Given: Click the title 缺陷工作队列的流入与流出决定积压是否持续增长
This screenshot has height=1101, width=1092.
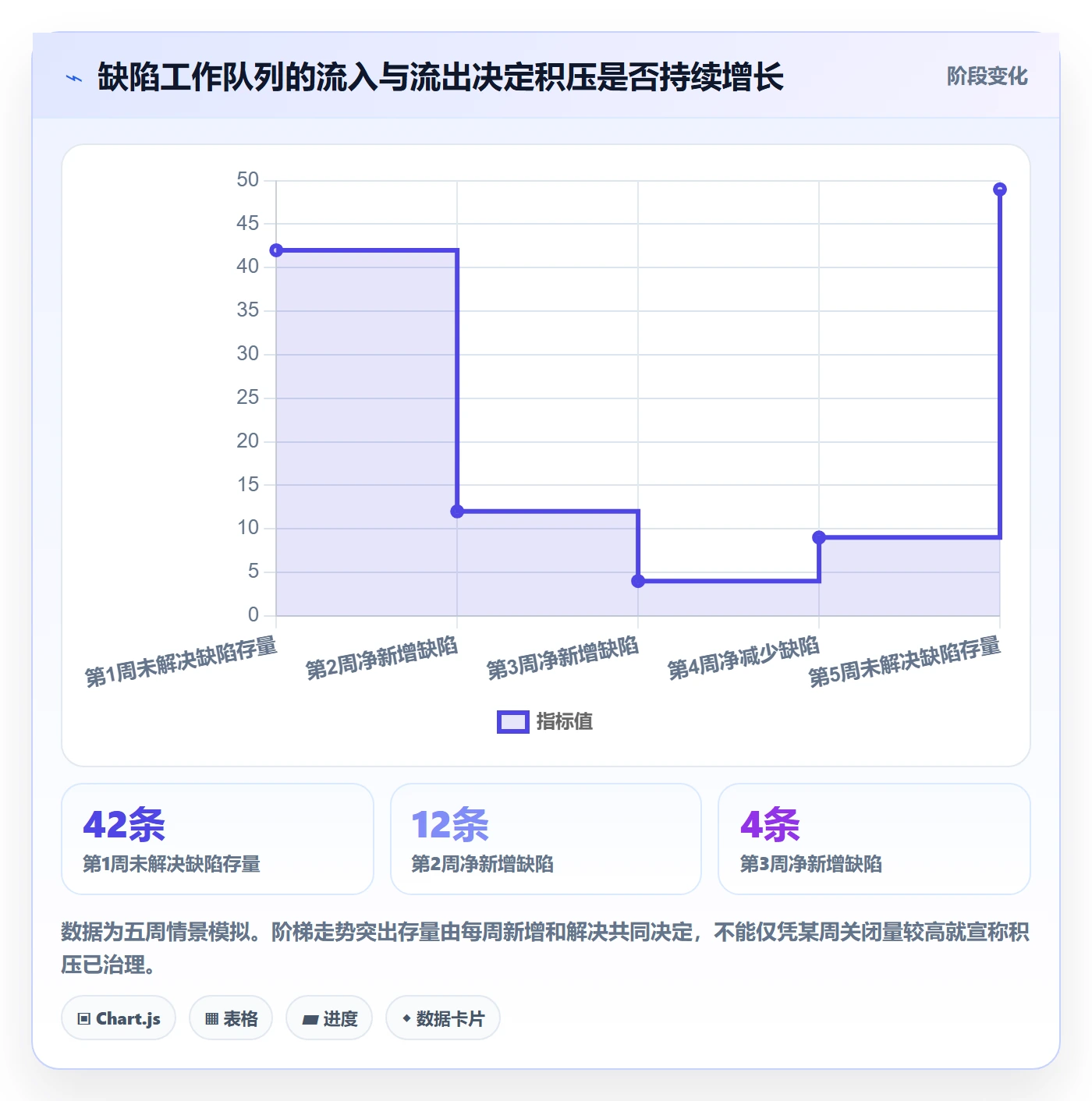Looking at the screenshot, I should (x=441, y=77).
